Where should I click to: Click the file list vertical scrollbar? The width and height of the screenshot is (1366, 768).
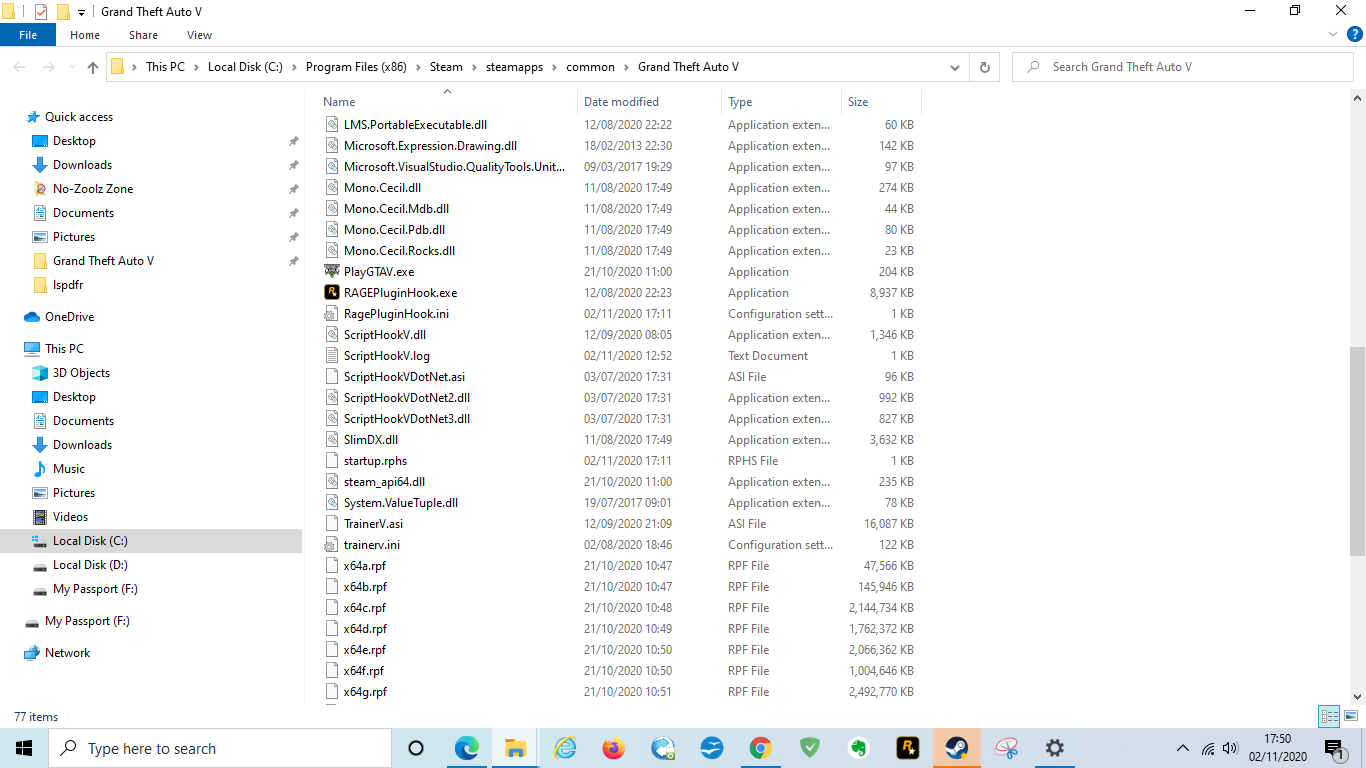(x=1357, y=450)
